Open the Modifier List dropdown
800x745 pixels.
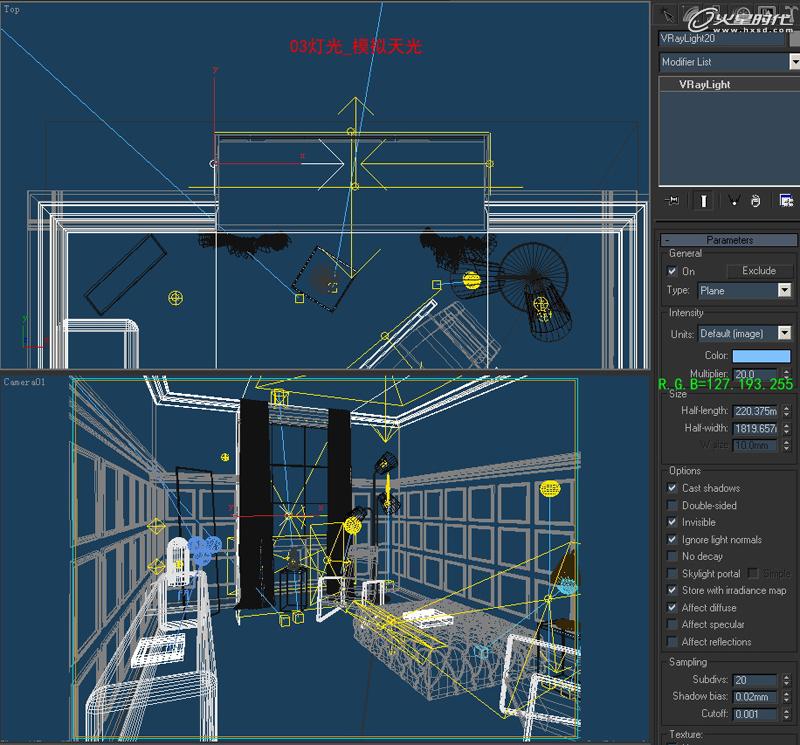pos(794,62)
